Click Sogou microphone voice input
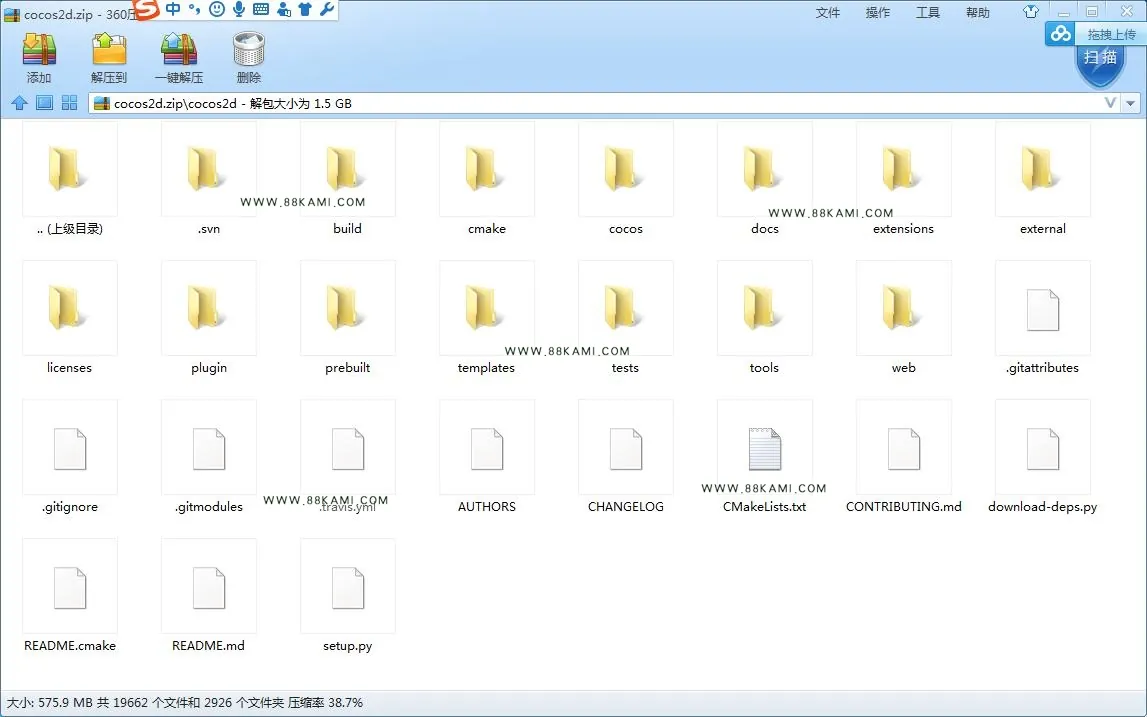1147x717 pixels. 238,9
